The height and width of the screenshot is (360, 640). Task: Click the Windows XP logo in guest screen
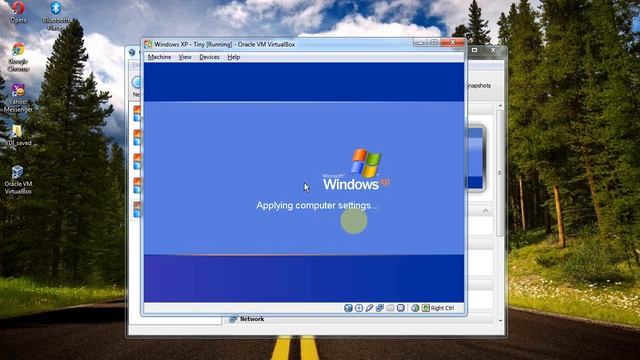(356, 169)
